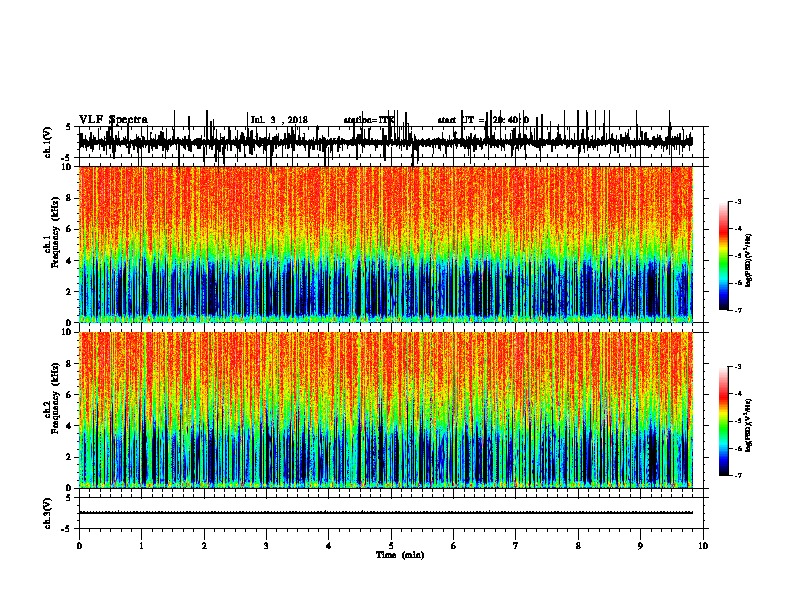The height and width of the screenshot is (612, 792).
Task: Click the ch.1 spectrogram color bar
Action: point(724,256)
